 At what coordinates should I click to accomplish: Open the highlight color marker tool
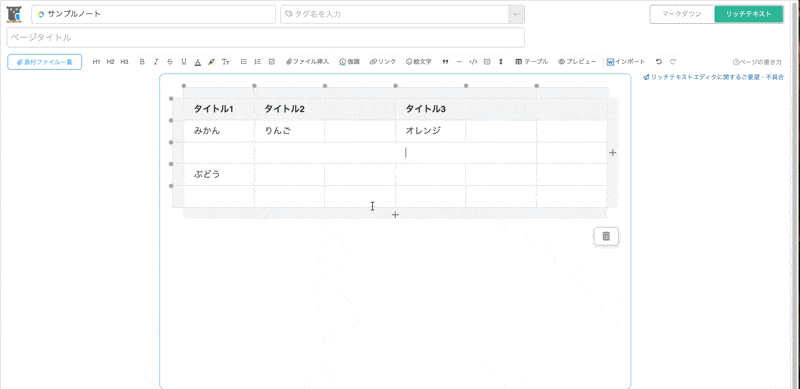(211, 62)
